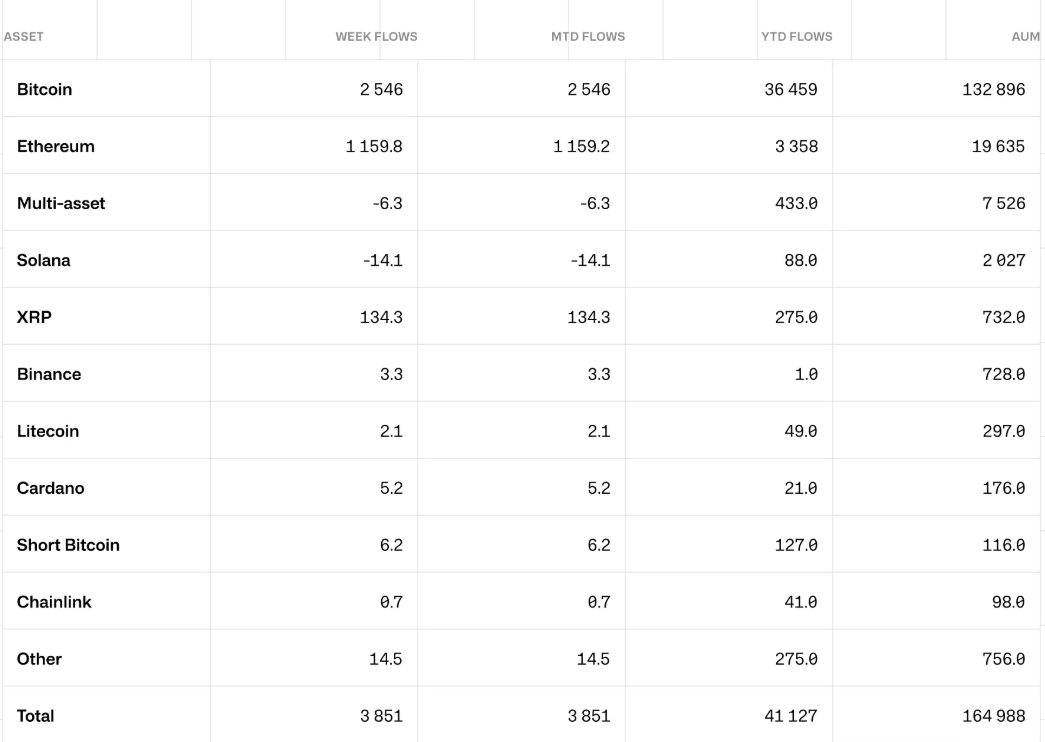The image size is (1045, 742).
Task: Click the Binance asset name
Action: click(x=49, y=374)
